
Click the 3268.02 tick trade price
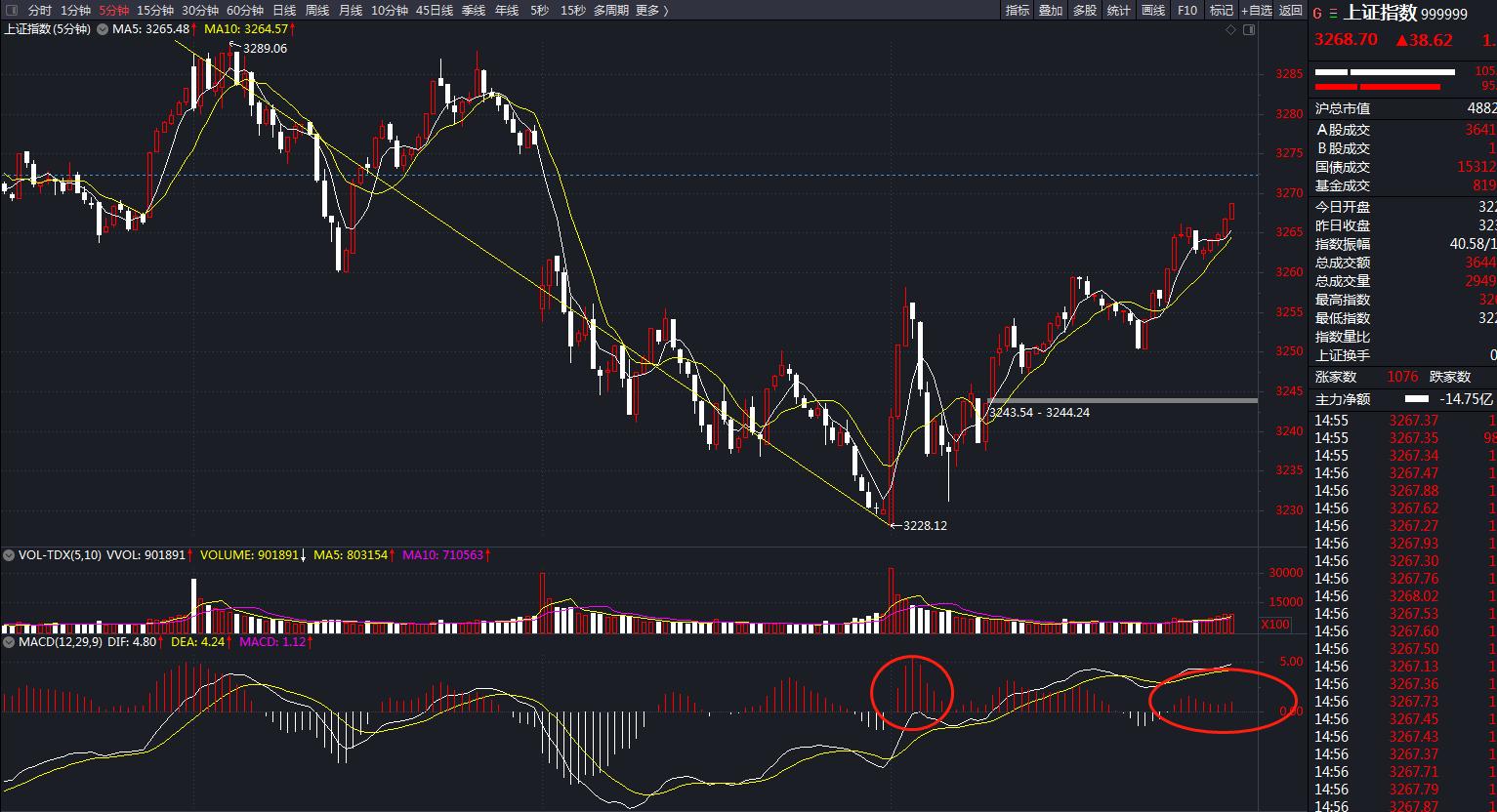point(1414,595)
